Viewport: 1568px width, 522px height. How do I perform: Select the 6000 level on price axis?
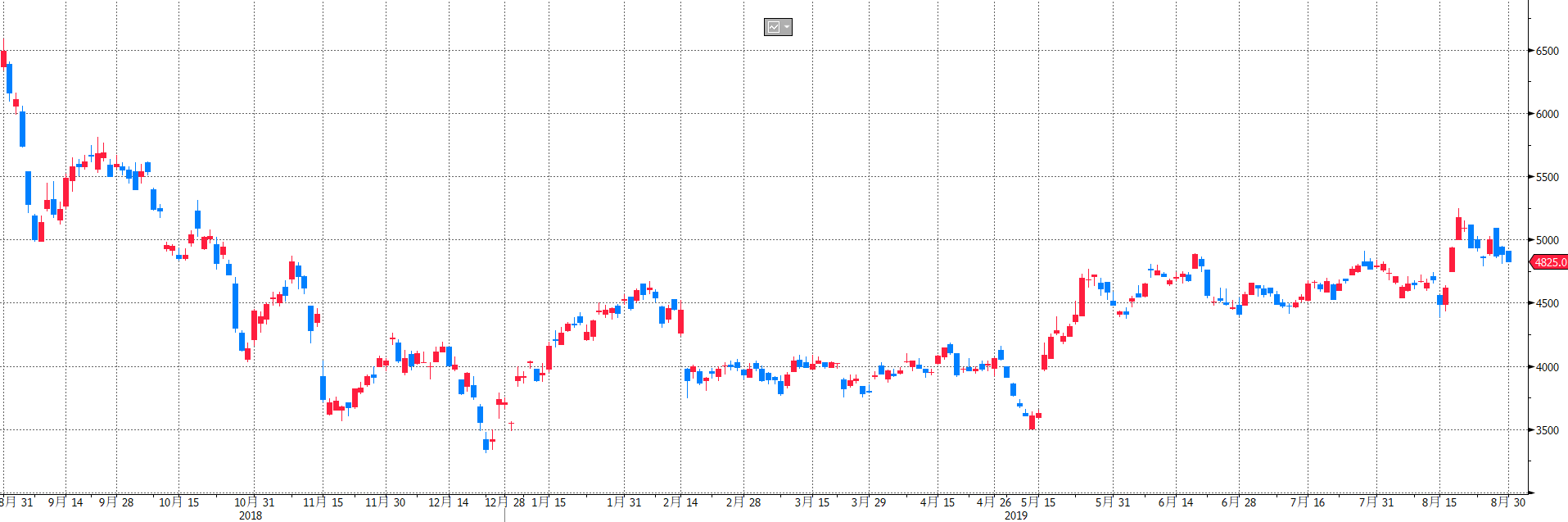pyautogui.click(x=1547, y=114)
